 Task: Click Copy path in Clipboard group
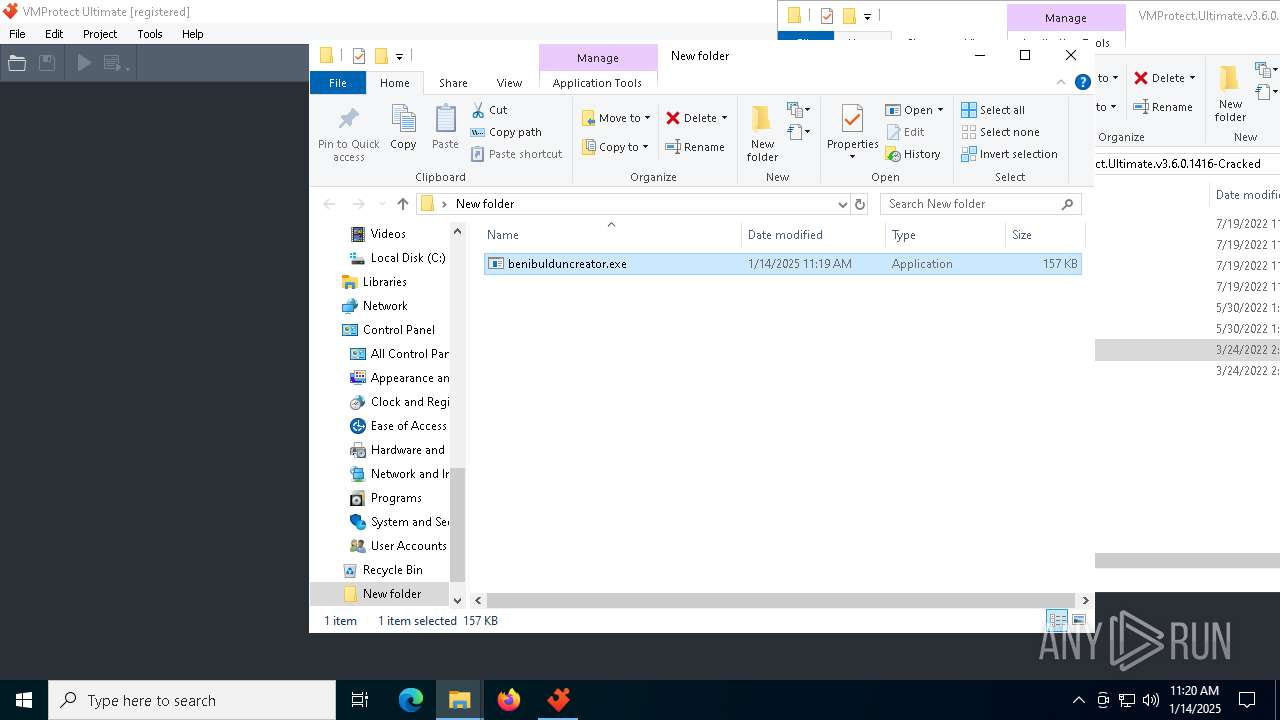coord(506,132)
